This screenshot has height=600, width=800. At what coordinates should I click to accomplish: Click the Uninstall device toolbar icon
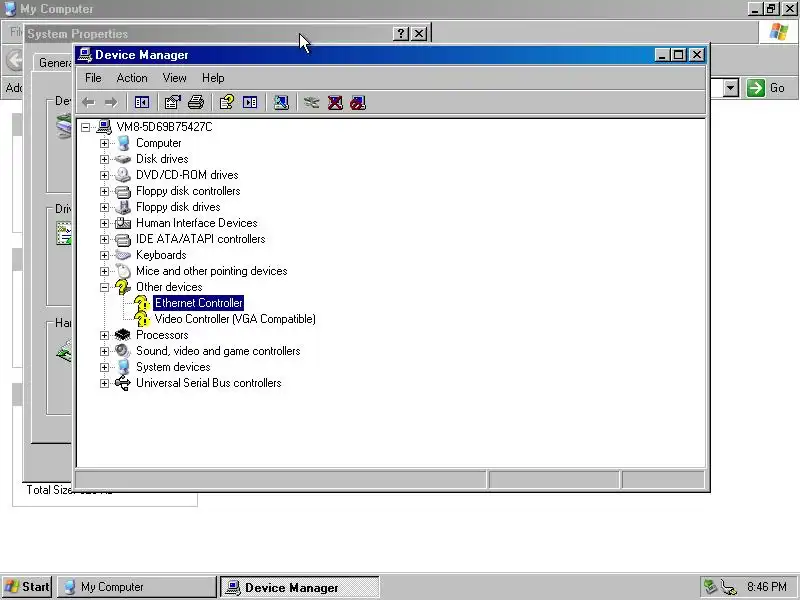tap(335, 103)
